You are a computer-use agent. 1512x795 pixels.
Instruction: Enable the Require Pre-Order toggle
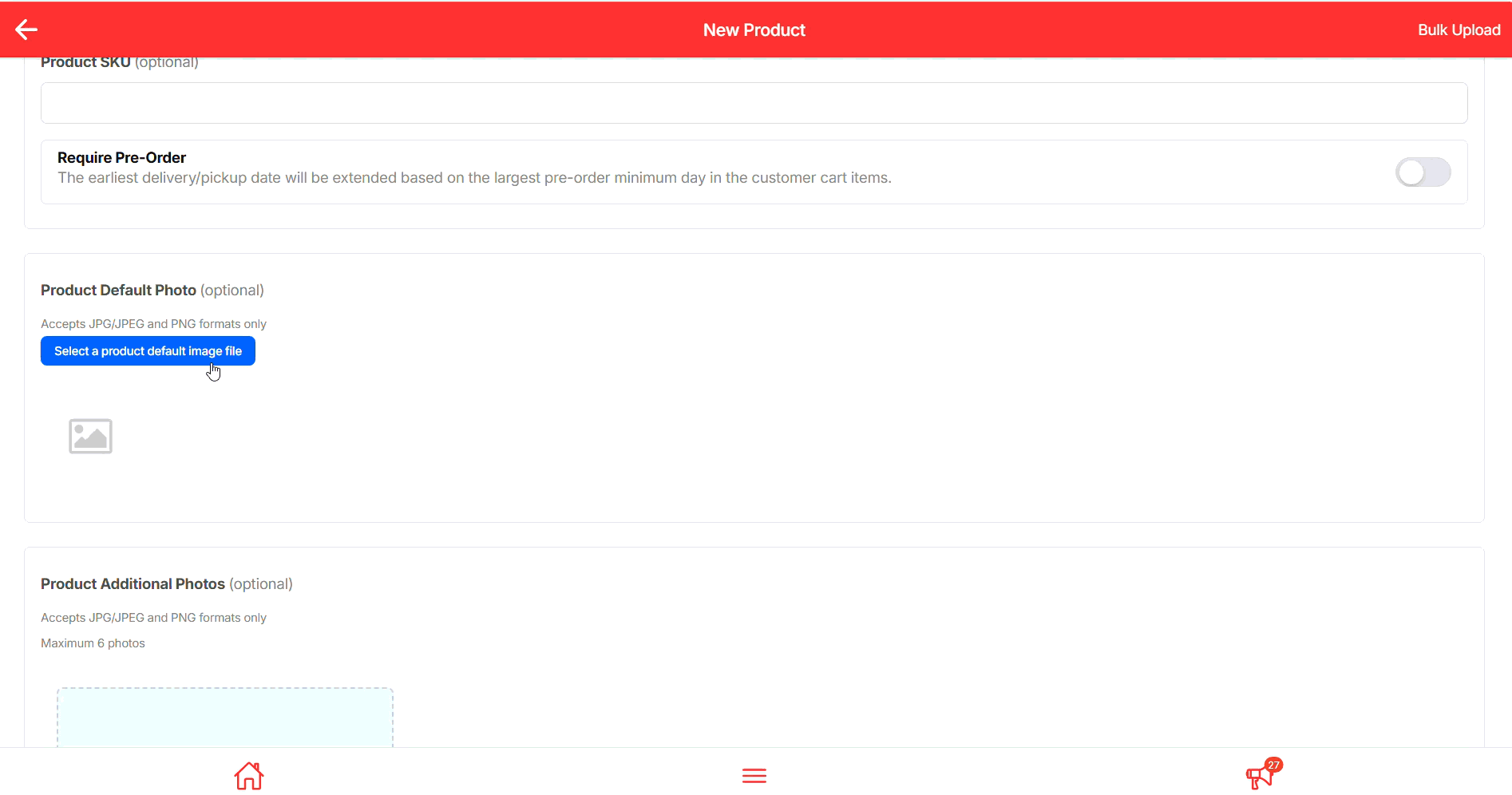1422,172
